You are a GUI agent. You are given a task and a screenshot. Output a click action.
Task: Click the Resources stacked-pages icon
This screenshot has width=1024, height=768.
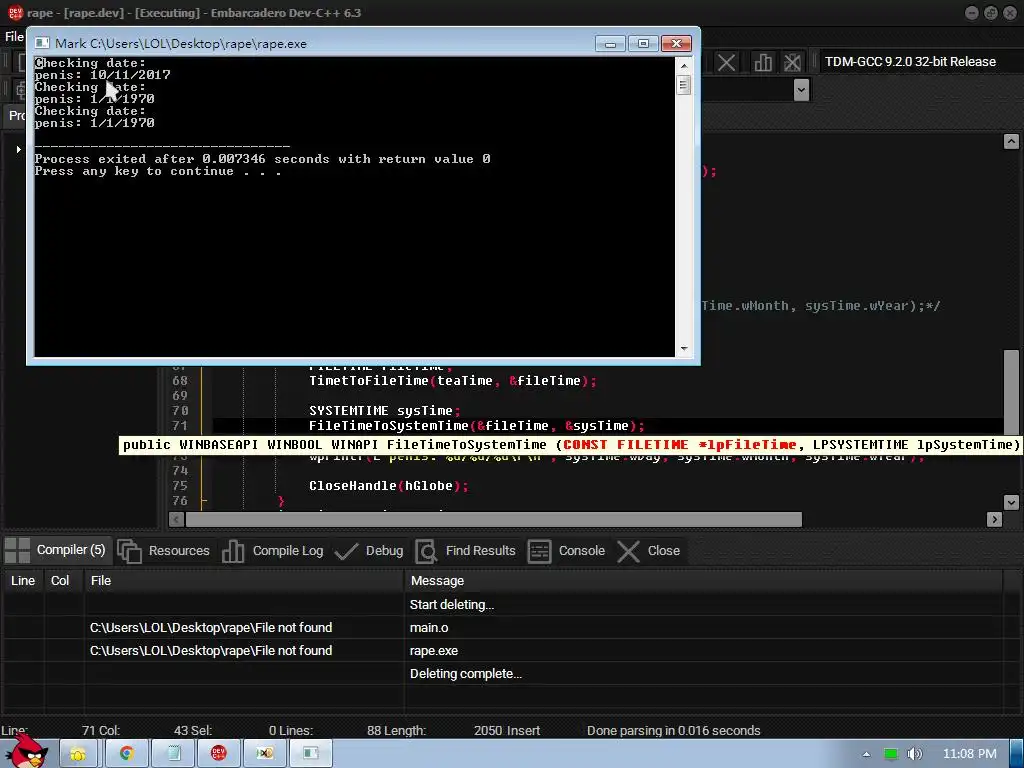pyautogui.click(x=129, y=551)
